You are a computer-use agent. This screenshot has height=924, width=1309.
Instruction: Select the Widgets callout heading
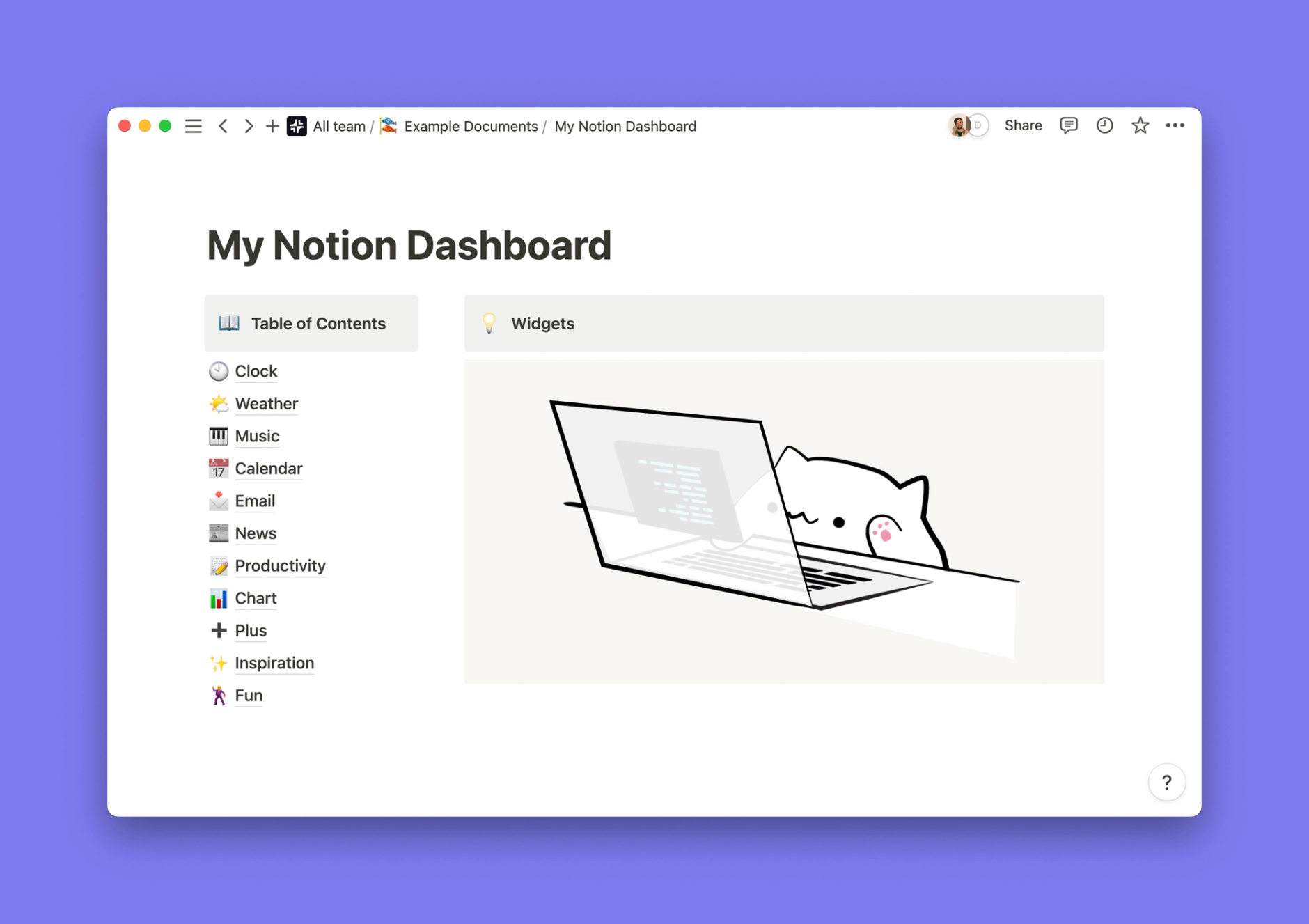pos(542,324)
